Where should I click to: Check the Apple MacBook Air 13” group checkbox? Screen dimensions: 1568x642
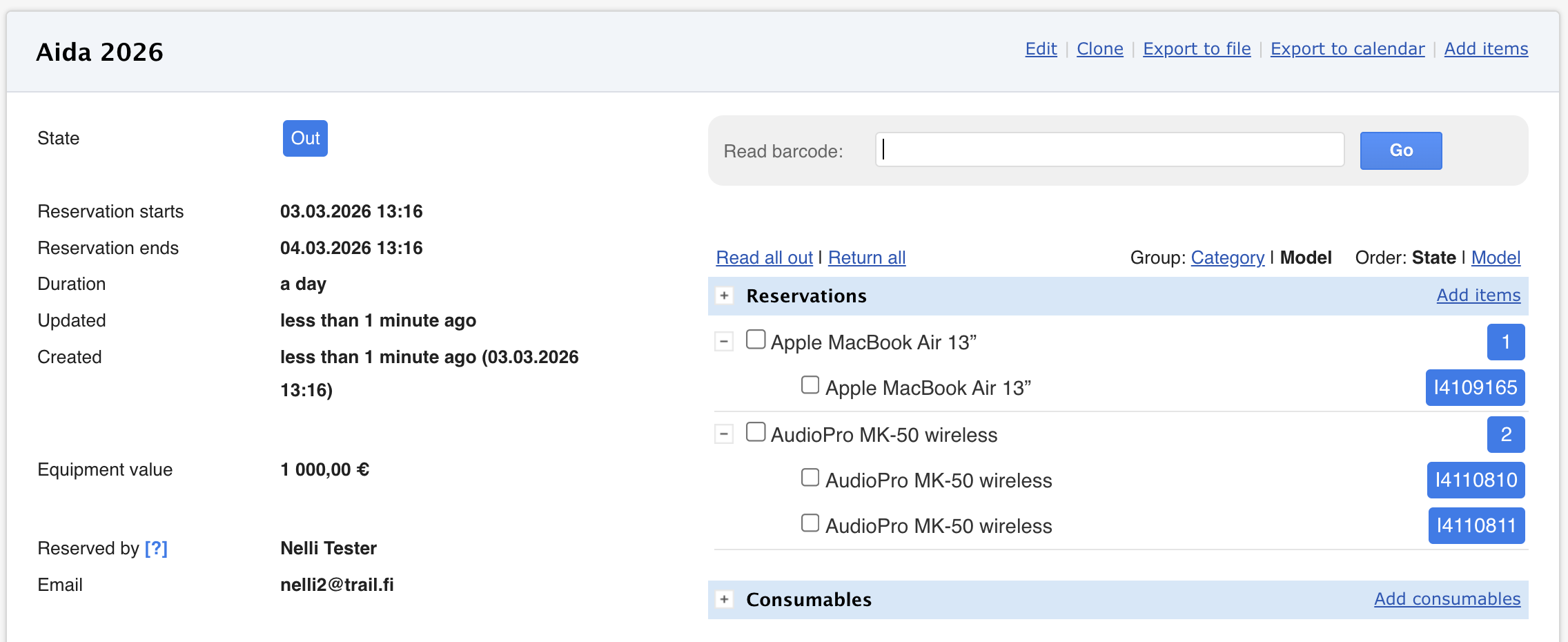pos(756,340)
